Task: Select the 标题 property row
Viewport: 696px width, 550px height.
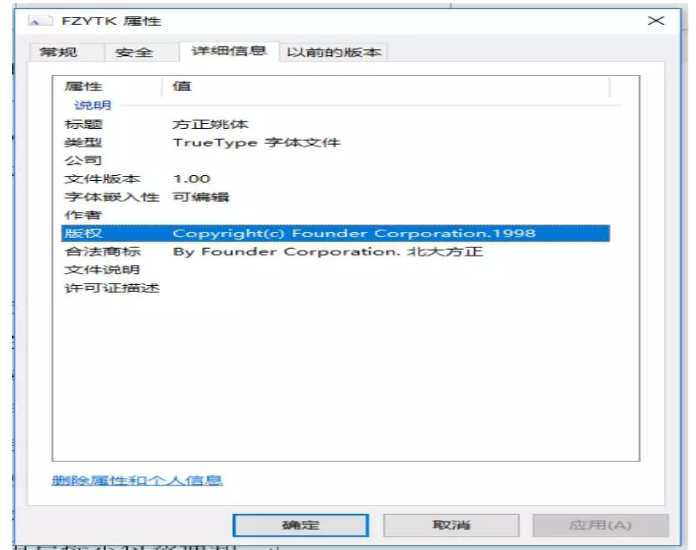Action: (84, 125)
